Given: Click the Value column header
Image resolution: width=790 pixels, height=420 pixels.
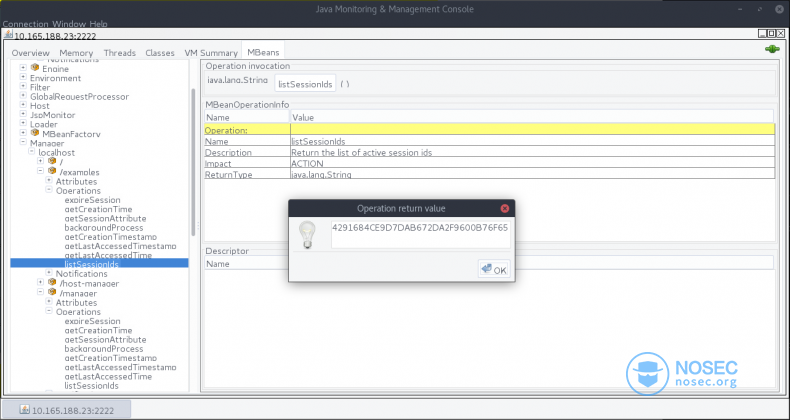Looking at the screenshot, I should coord(533,117).
